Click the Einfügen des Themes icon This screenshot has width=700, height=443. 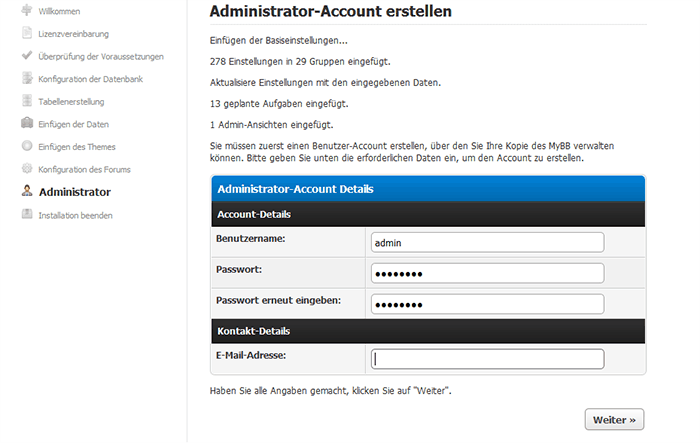(x=27, y=146)
